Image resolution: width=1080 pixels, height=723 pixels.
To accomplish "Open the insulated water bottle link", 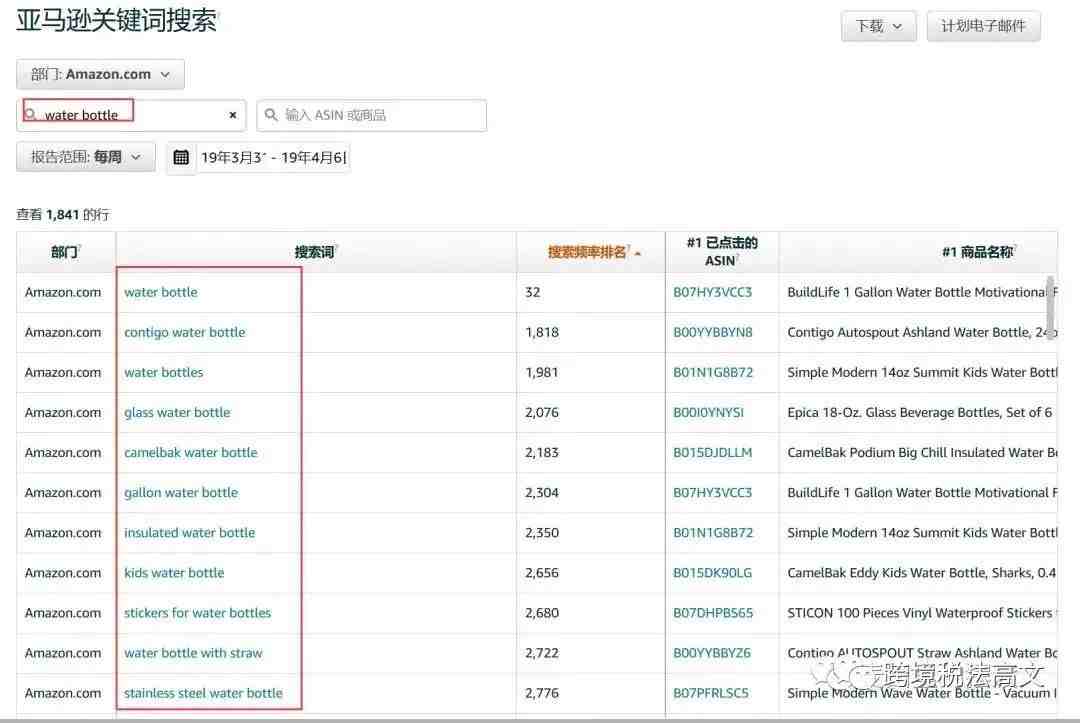I will (189, 532).
